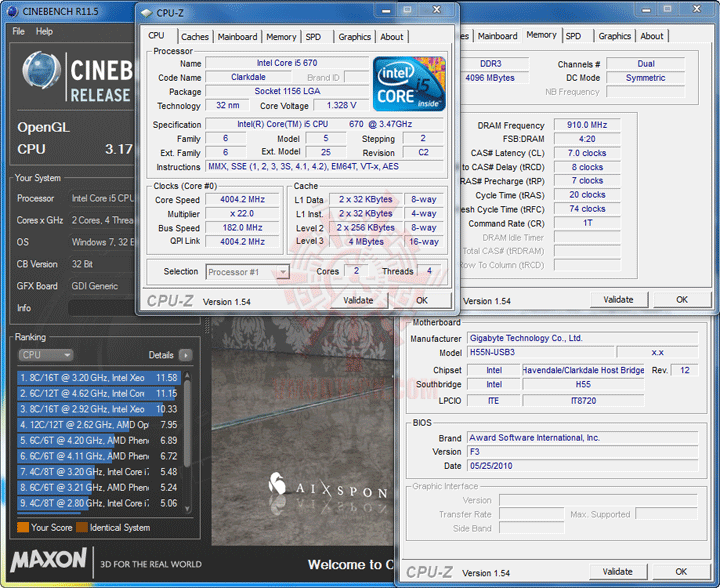Click the Cinebench CPU score 3.17
Image resolution: width=720 pixels, height=588 pixels.
[x=118, y=149]
